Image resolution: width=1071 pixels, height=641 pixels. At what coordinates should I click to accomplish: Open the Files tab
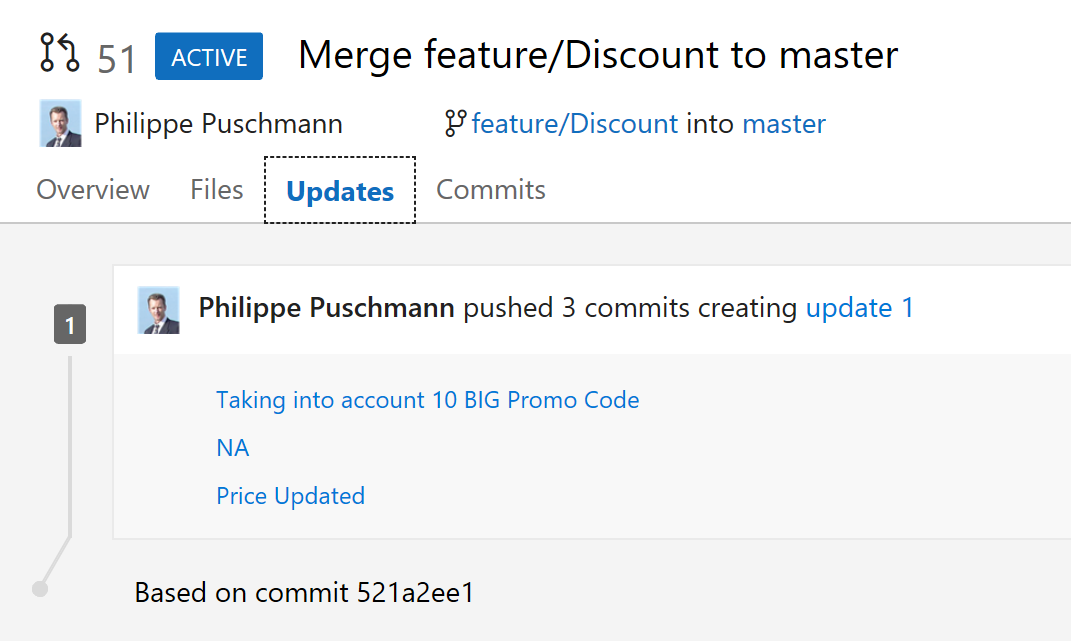click(216, 189)
